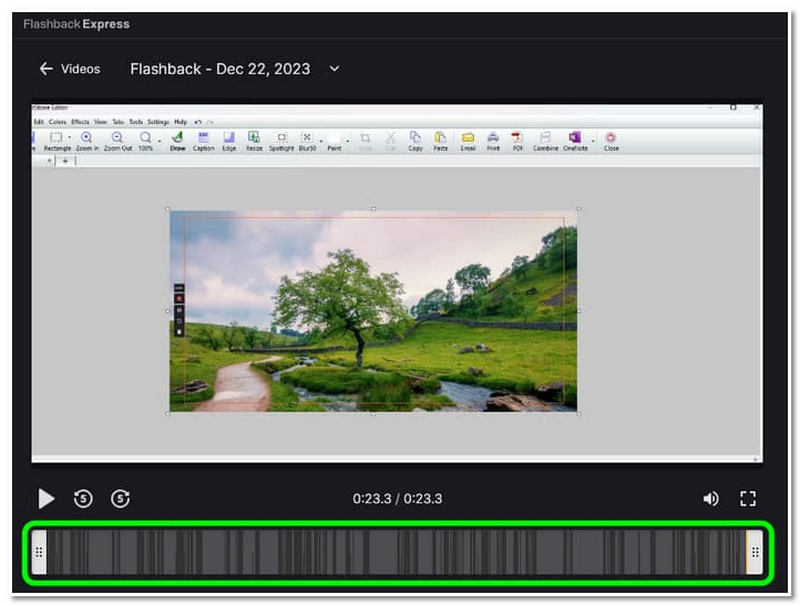The height and width of the screenshot is (605, 800).
Task: Skip back 5 seconds
Action: (83, 498)
